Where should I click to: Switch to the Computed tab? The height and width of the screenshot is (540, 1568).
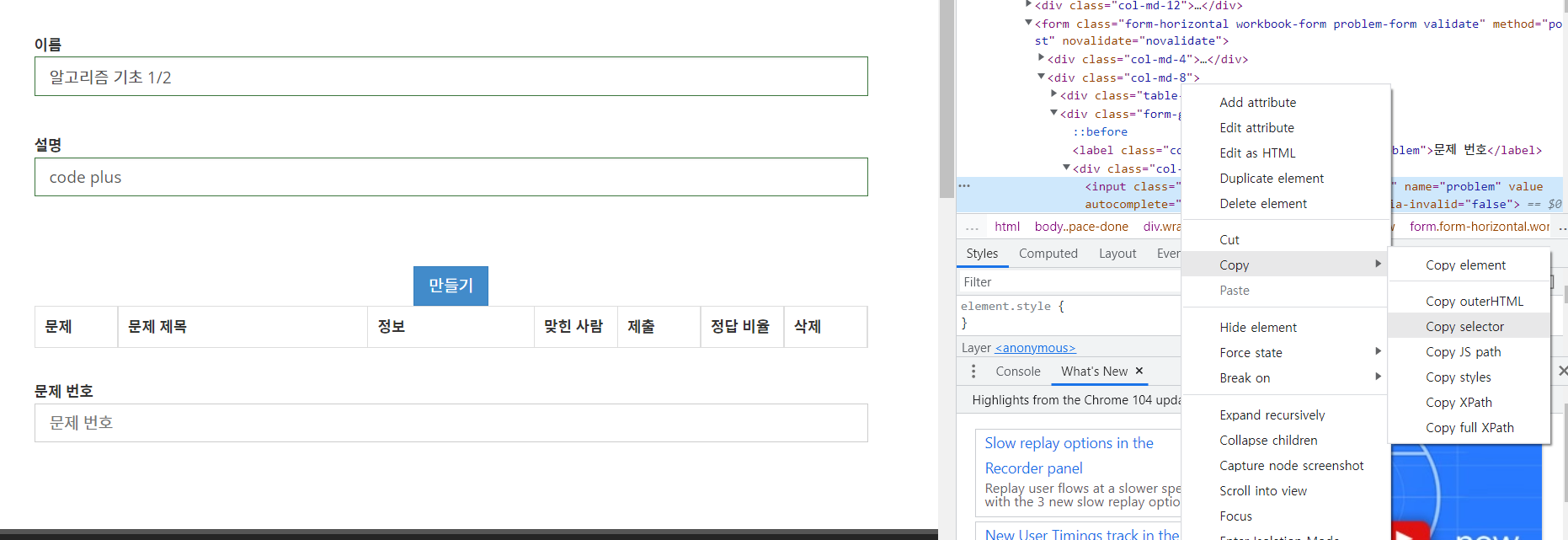(1048, 254)
